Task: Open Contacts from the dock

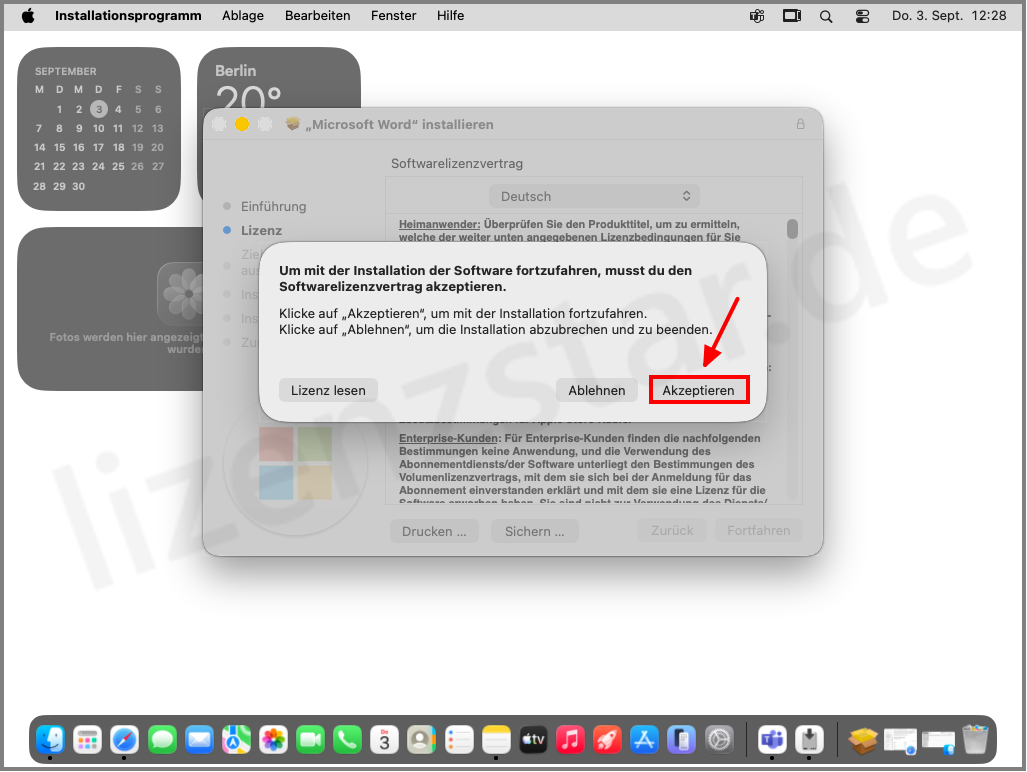Action: point(422,740)
